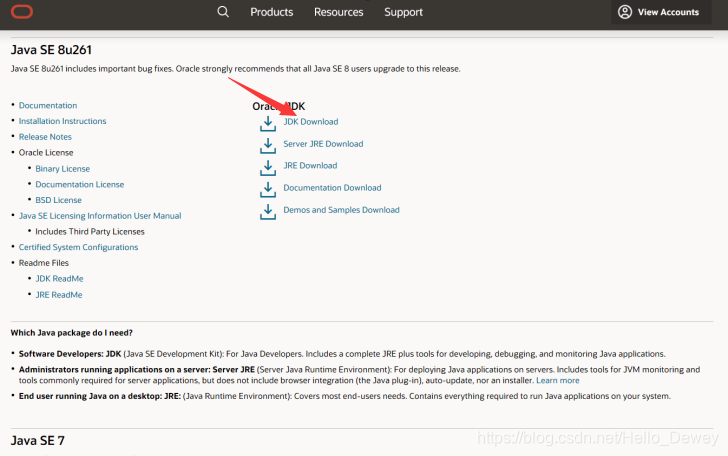Image resolution: width=728 pixels, height=456 pixels.
Task: Open the Release Notes link
Action: (45, 137)
